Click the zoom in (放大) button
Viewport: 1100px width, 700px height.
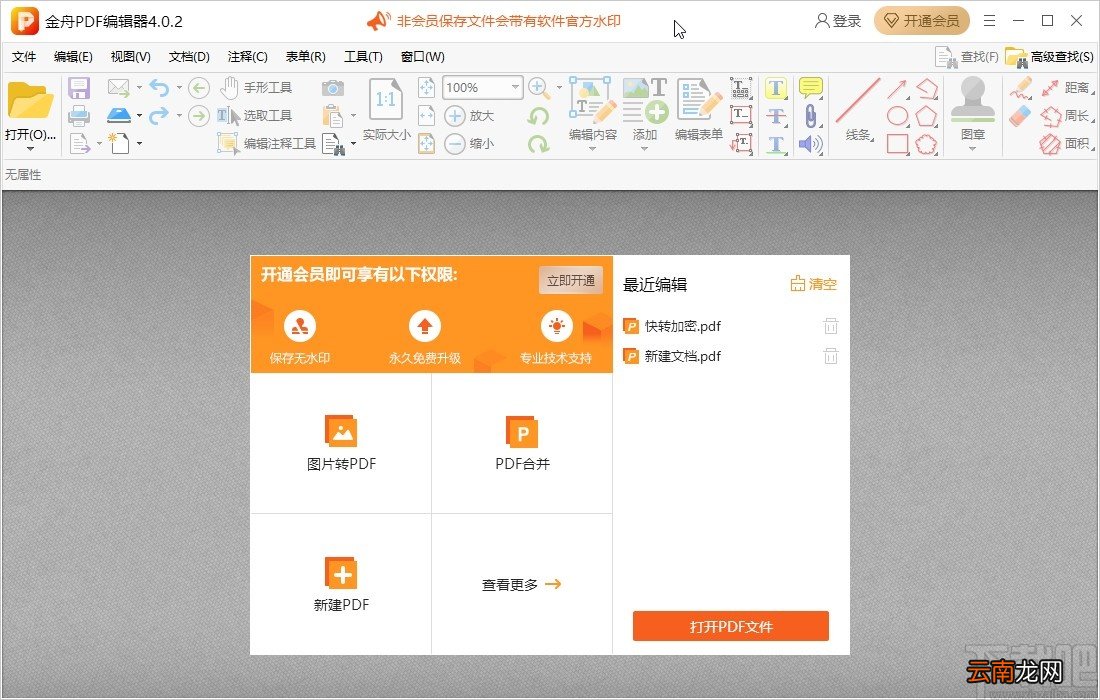tap(469, 116)
